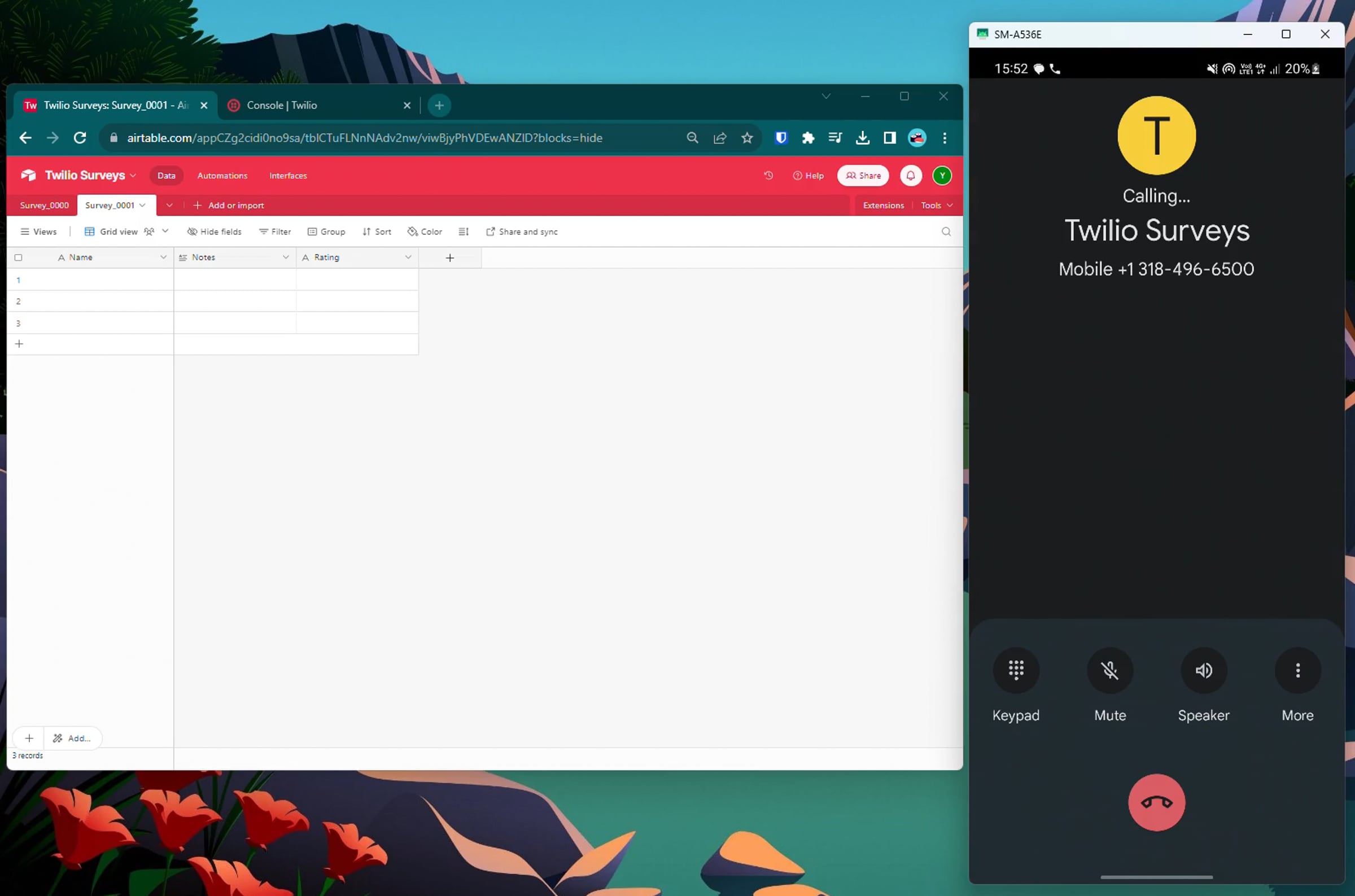Open the Extensions panel

click(883, 205)
